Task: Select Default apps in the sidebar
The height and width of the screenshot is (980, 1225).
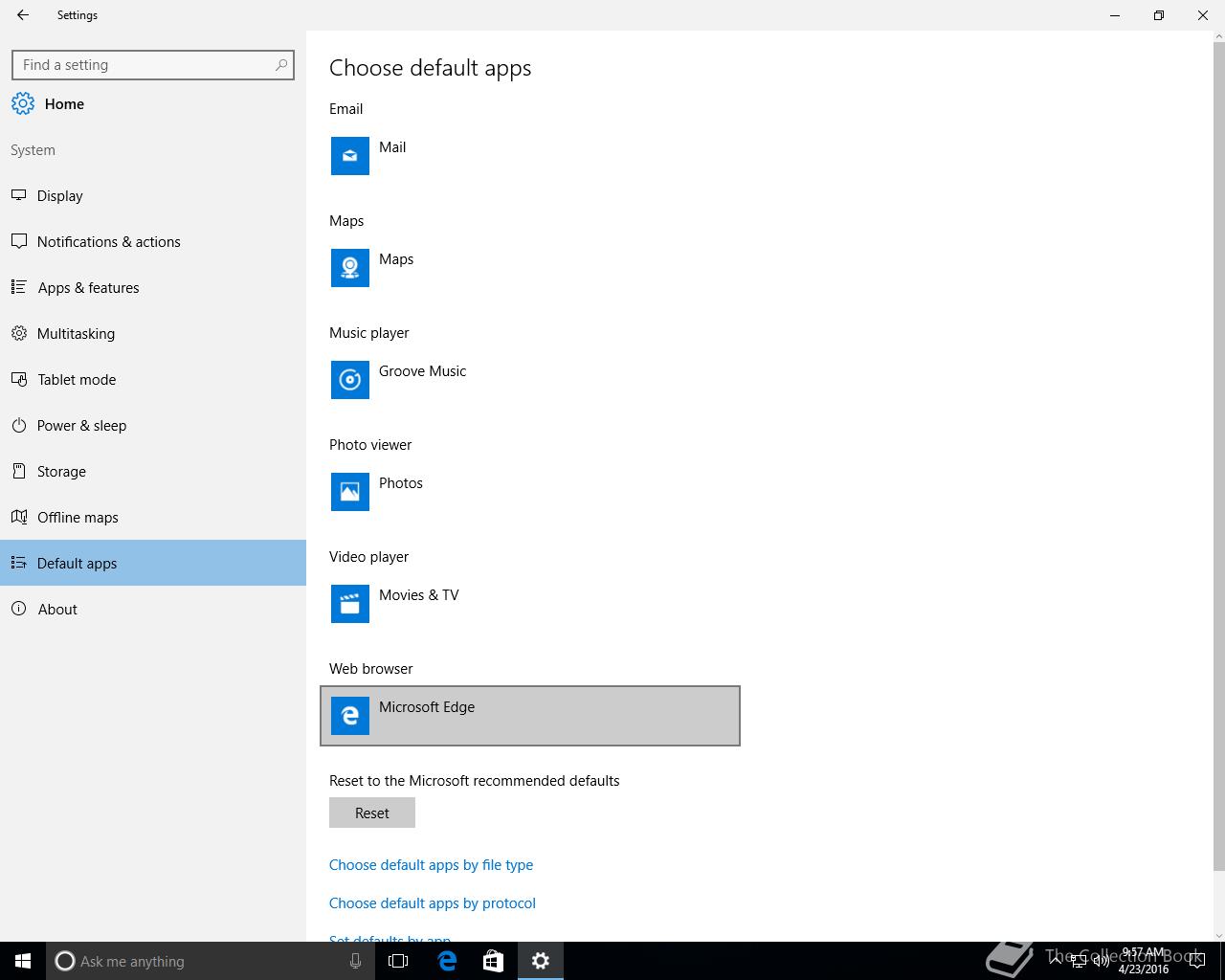Action: click(x=153, y=563)
